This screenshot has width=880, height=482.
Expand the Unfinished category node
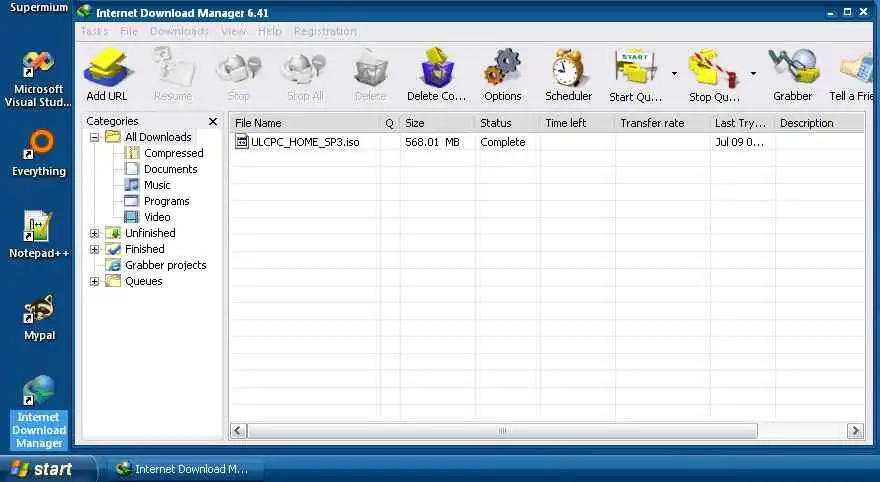click(94, 233)
